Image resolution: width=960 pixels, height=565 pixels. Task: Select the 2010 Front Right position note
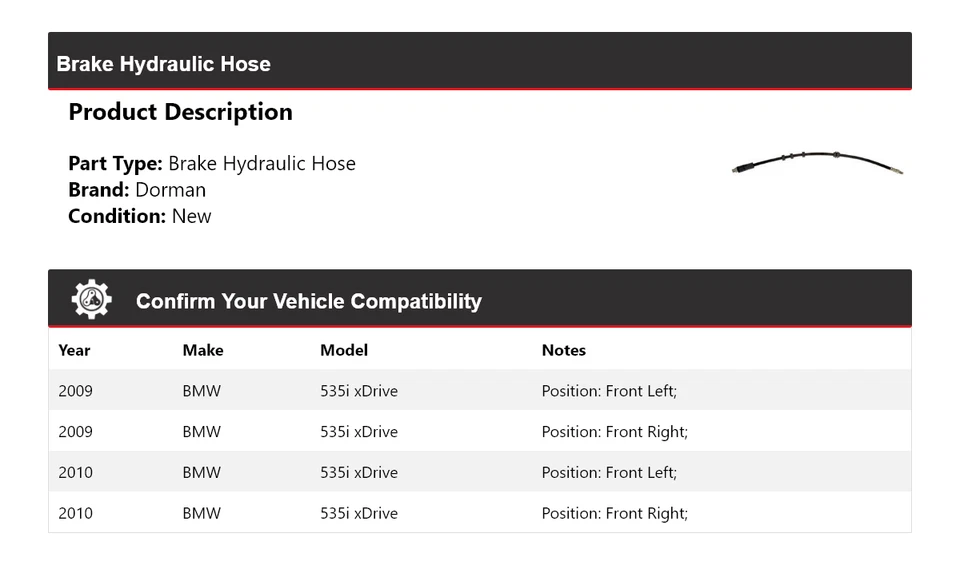pyautogui.click(x=614, y=513)
